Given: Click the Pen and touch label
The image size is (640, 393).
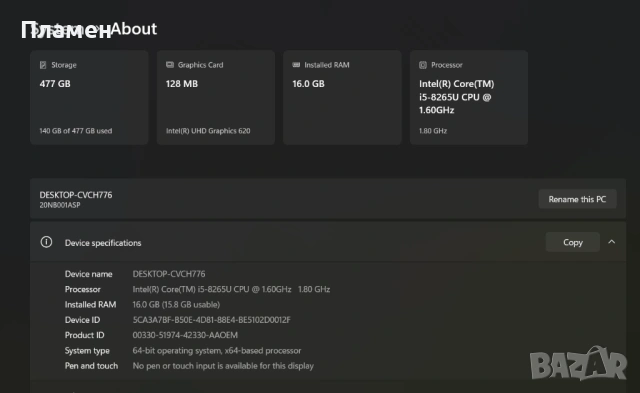Looking at the screenshot, I should pyautogui.click(x=91, y=366).
